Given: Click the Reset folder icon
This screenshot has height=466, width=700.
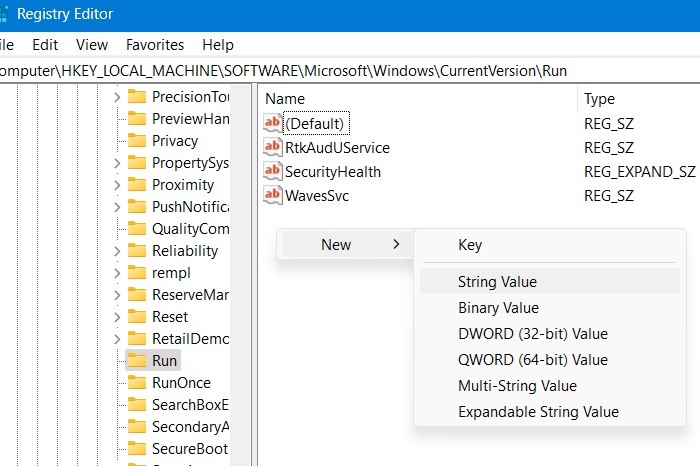Looking at the screenshot, I should point(137,316).
